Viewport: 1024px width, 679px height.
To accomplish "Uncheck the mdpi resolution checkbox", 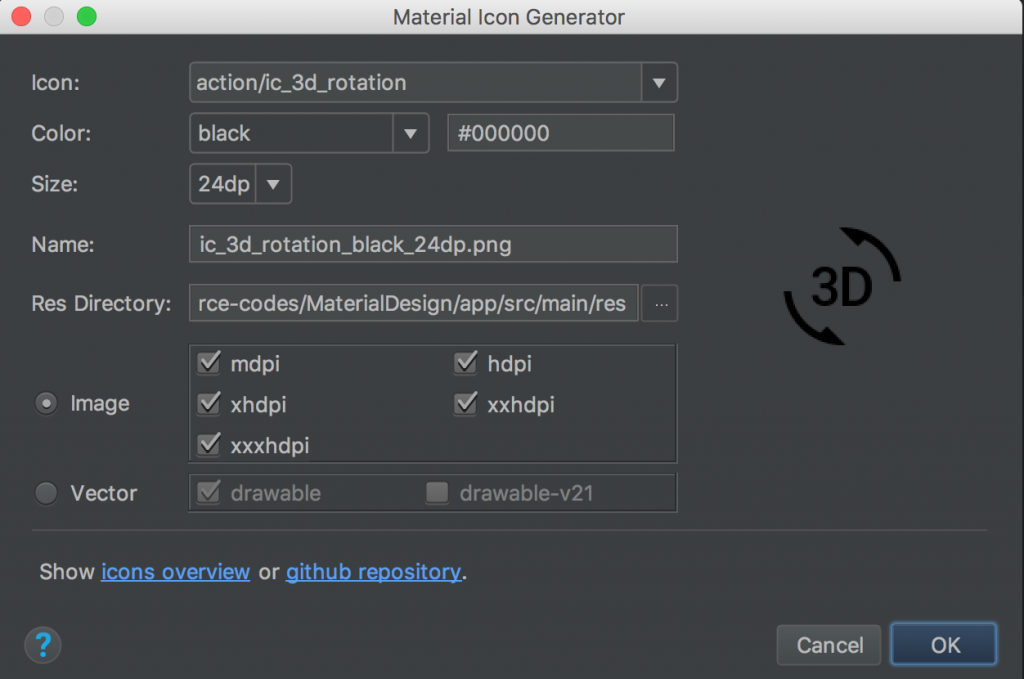I will click(208, 363).
